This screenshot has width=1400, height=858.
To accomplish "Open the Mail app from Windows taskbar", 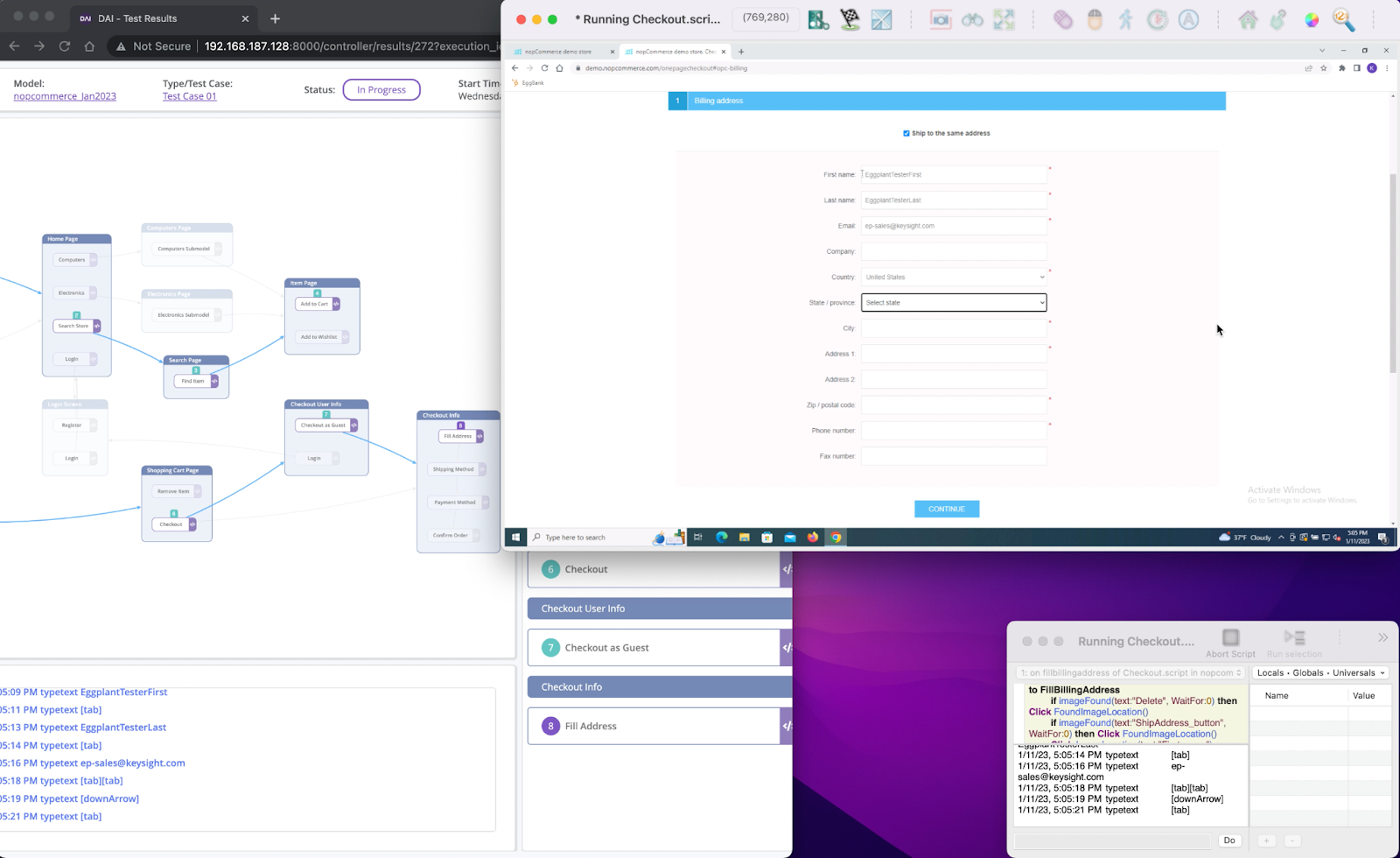I will 790,538.
